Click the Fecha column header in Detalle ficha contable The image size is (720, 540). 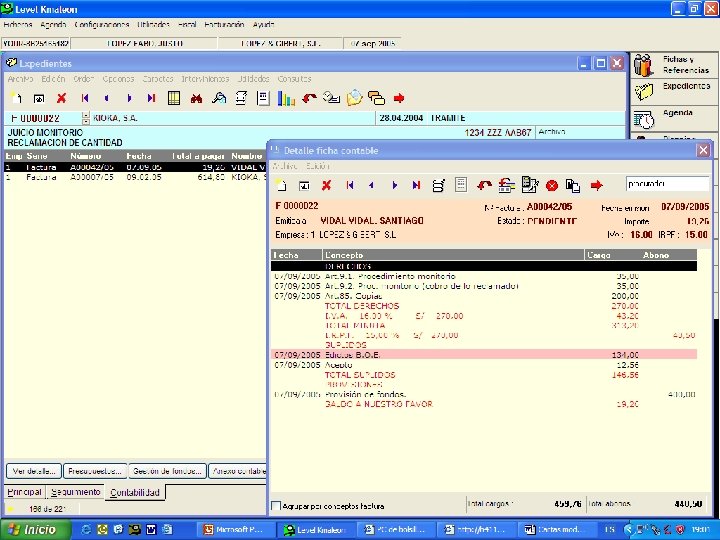[x=296, y=255]
